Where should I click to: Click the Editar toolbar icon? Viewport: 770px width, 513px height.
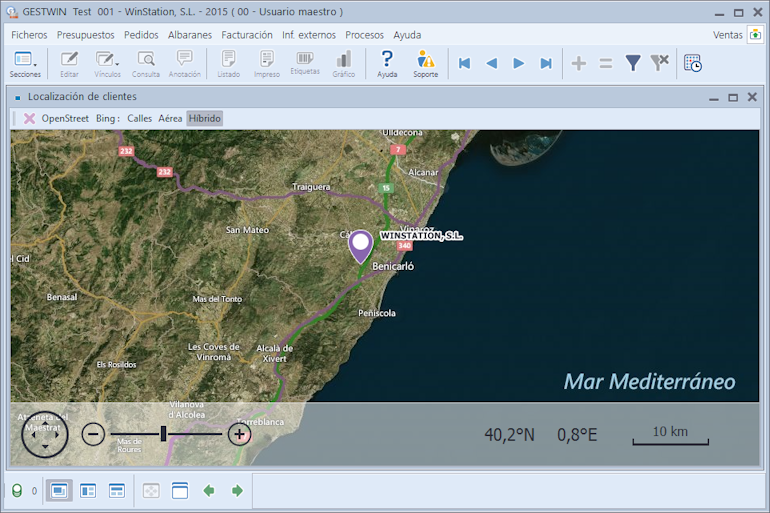(69, 64)
